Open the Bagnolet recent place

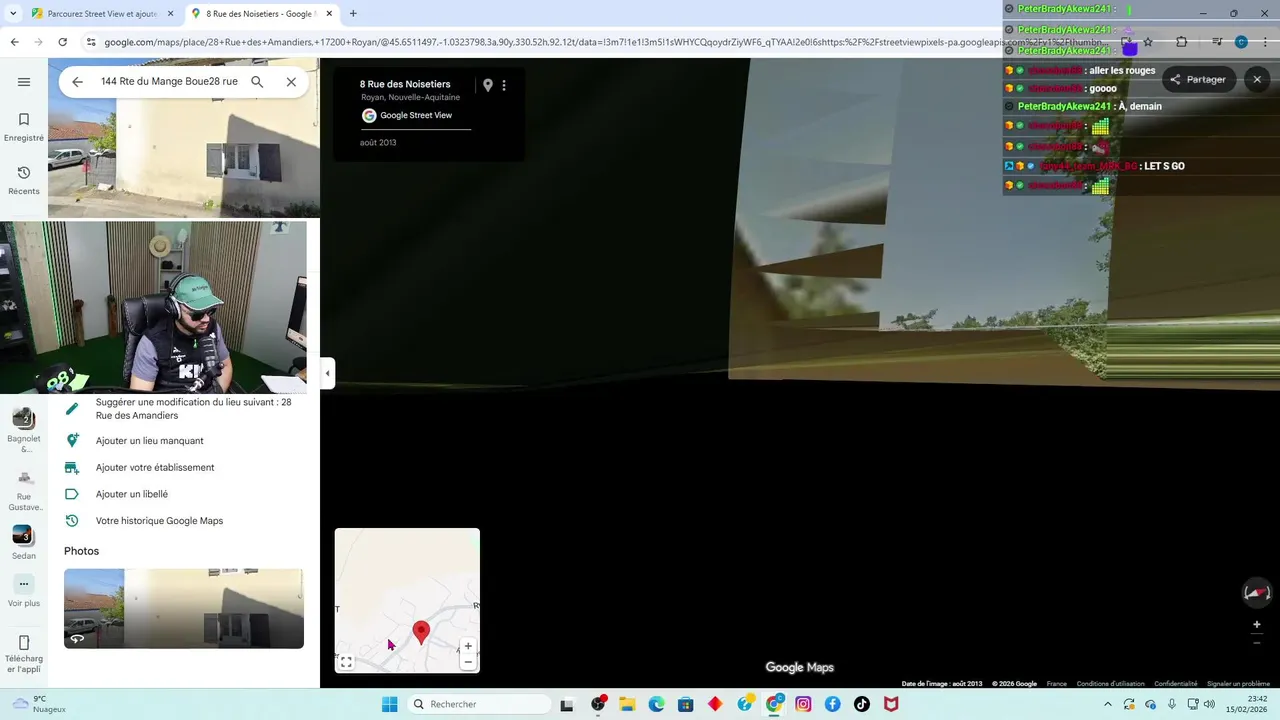[24, 431]
